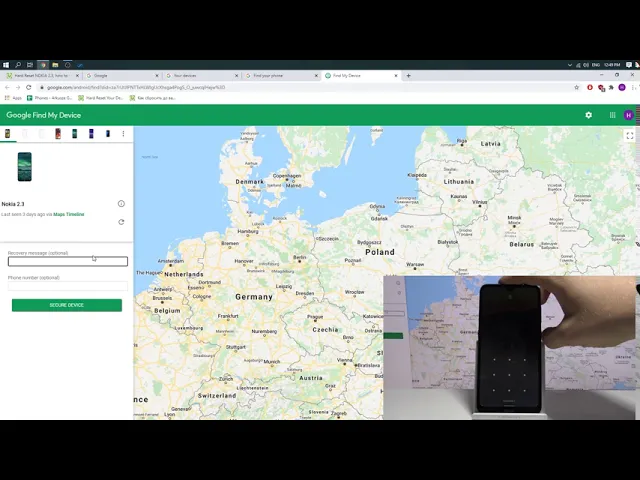
Task: Select the teal phone in device strip
Action: [74, 133]
